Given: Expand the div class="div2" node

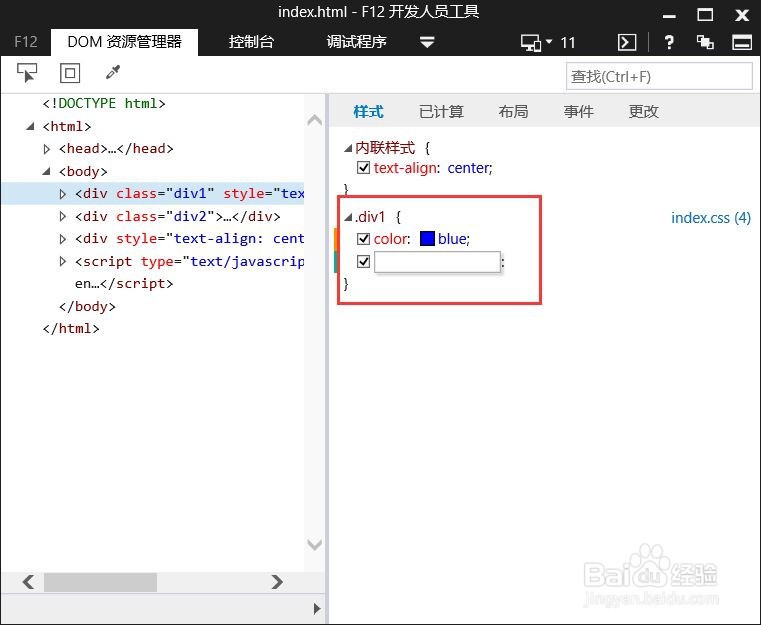Looking at the screenshot, I should point(63,216).
